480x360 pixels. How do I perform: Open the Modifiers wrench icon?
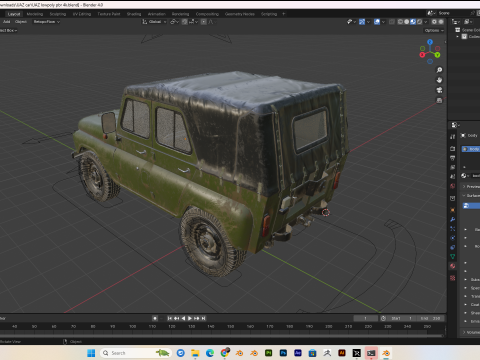[452, 219]
